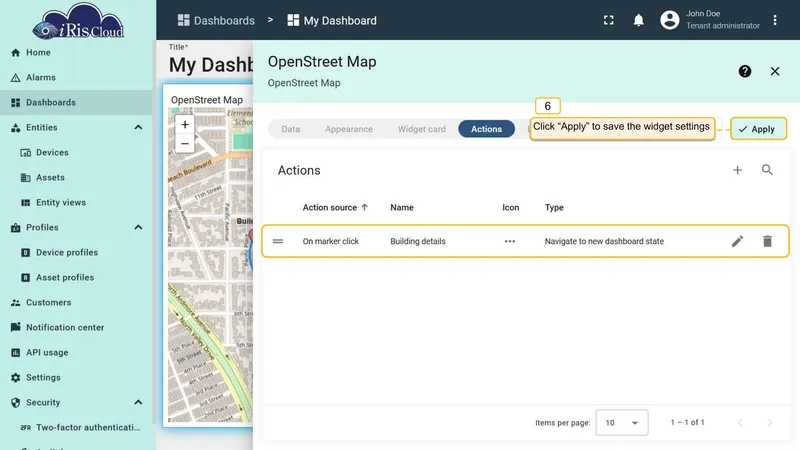Click the Type column header

[x=554, y=208]
